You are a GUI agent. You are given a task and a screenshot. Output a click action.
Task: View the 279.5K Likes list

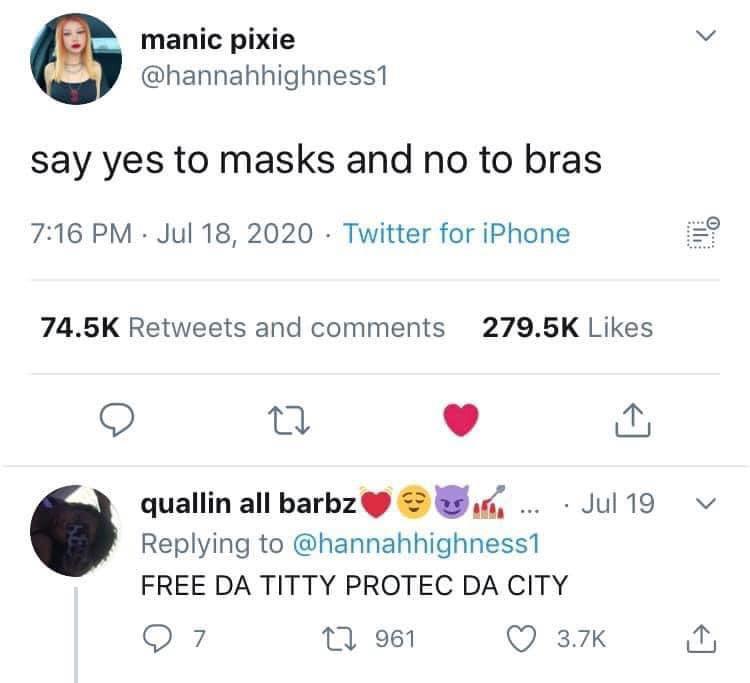click(x=567, y=328)
